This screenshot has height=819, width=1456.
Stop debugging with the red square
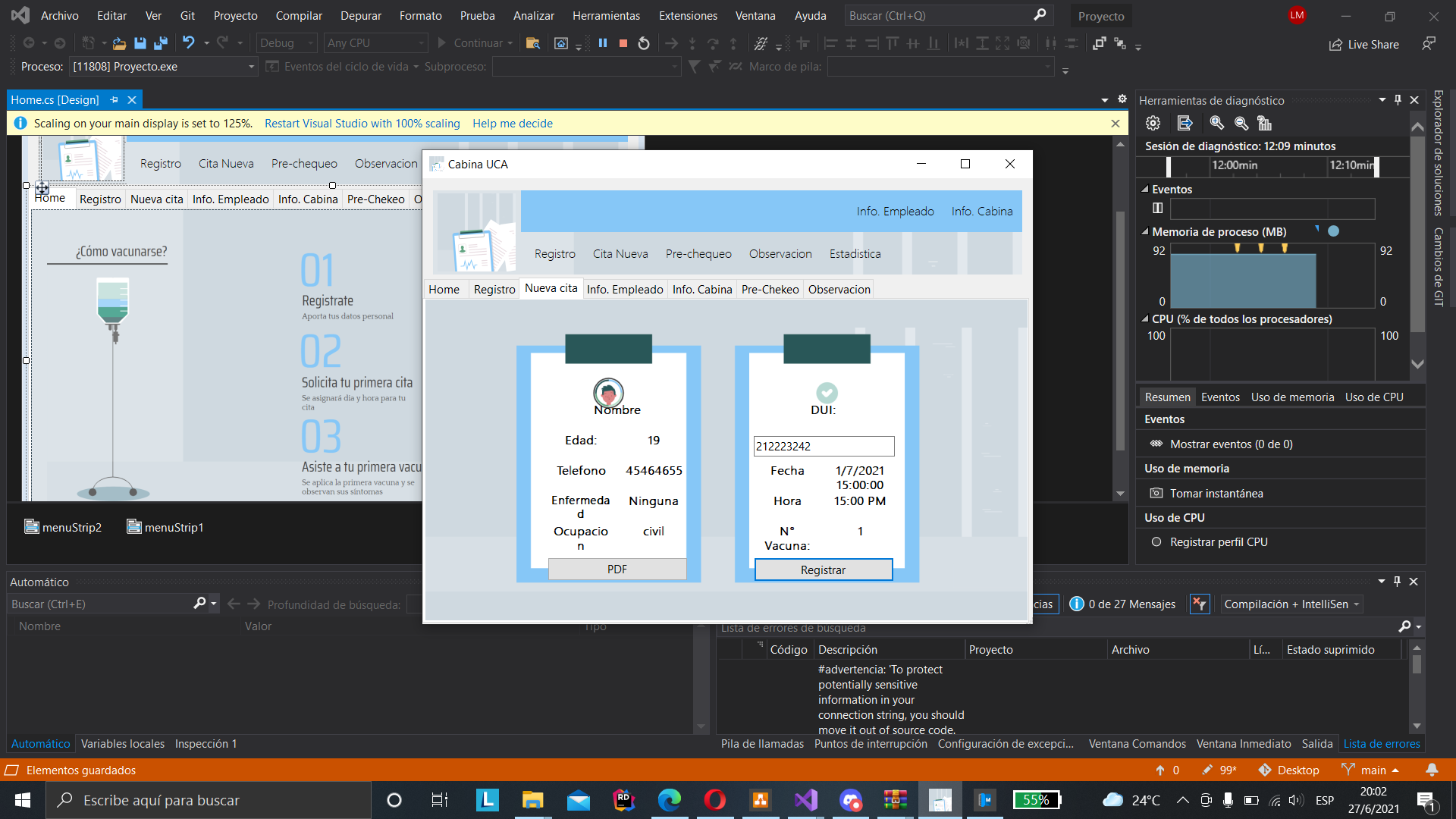[623, 43]
